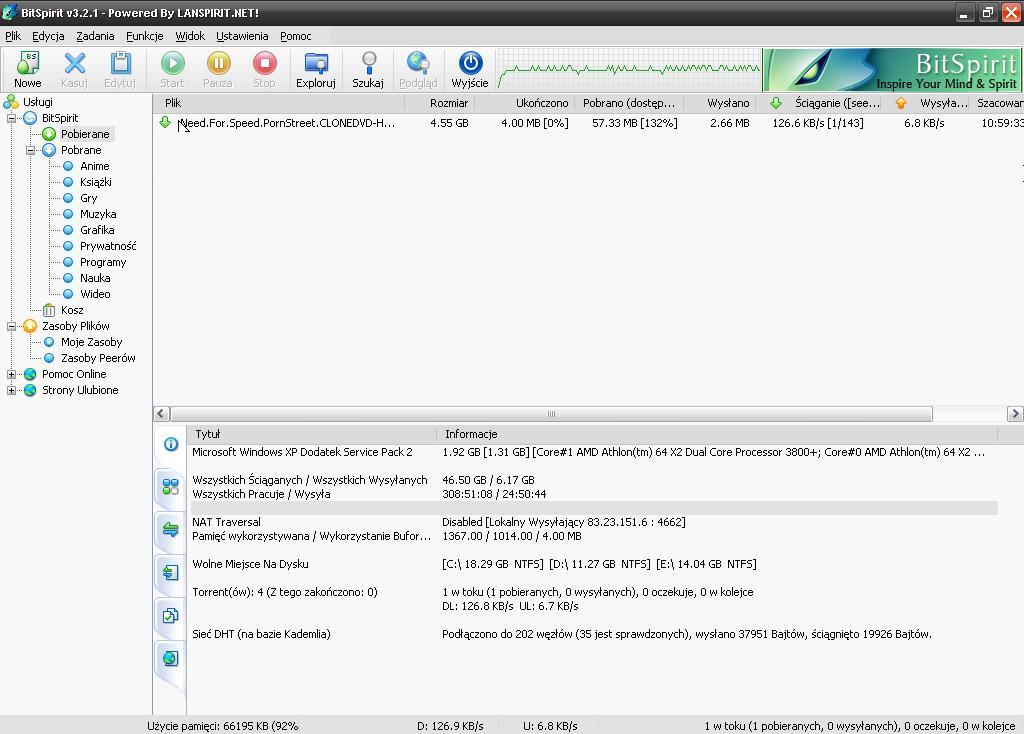Screen dimensions: 1024x734
Task: Select Usługi root tree node
Action: (38, 102)
